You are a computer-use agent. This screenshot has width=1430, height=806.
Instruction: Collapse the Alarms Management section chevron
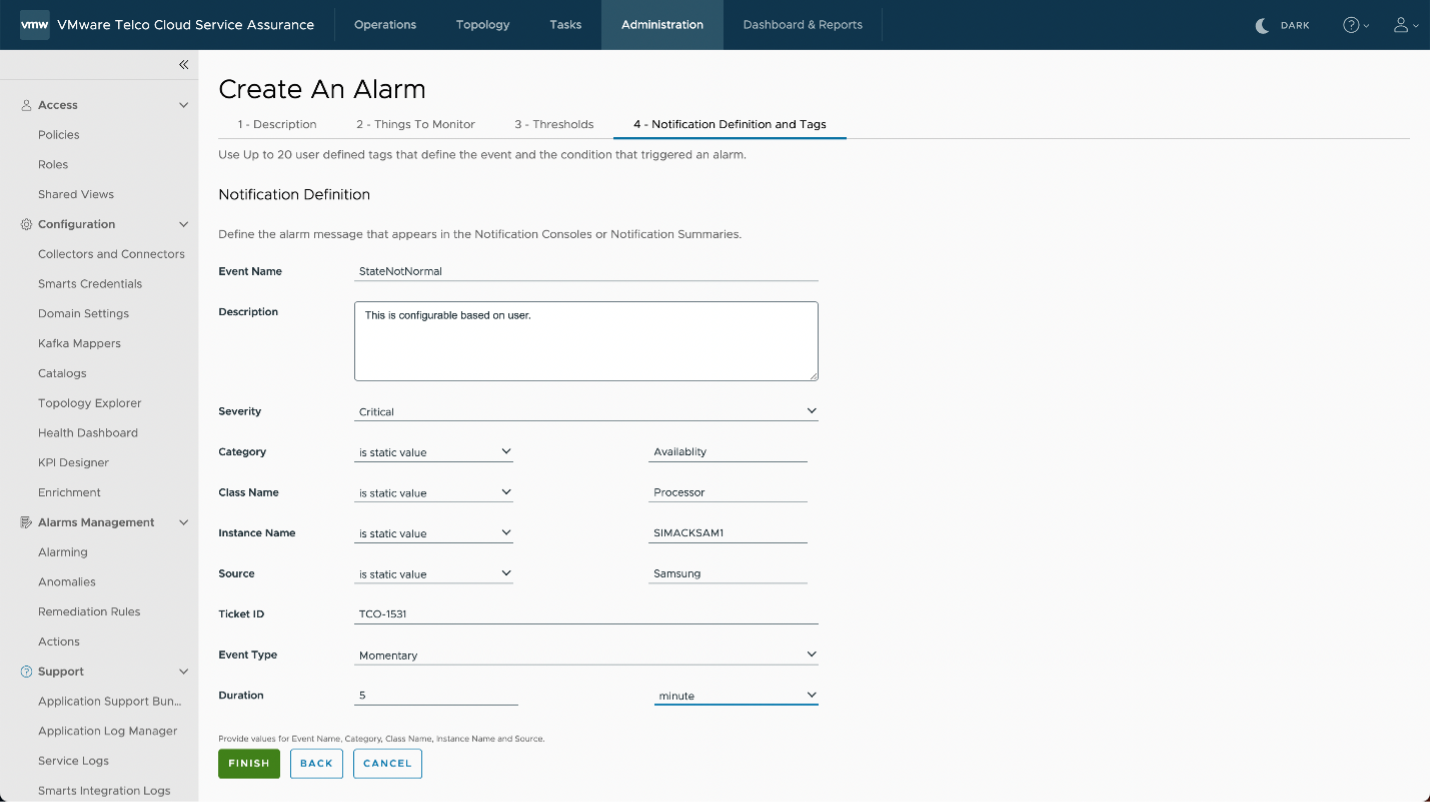click(x=184, y=523)
